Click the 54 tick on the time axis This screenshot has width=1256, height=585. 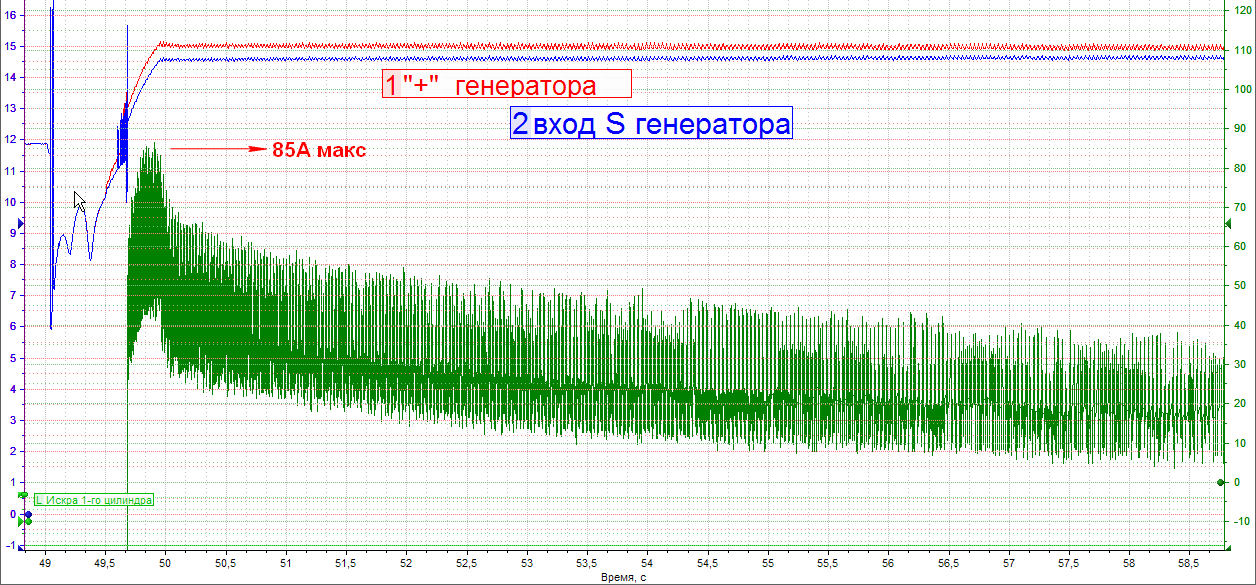[648, 564]
